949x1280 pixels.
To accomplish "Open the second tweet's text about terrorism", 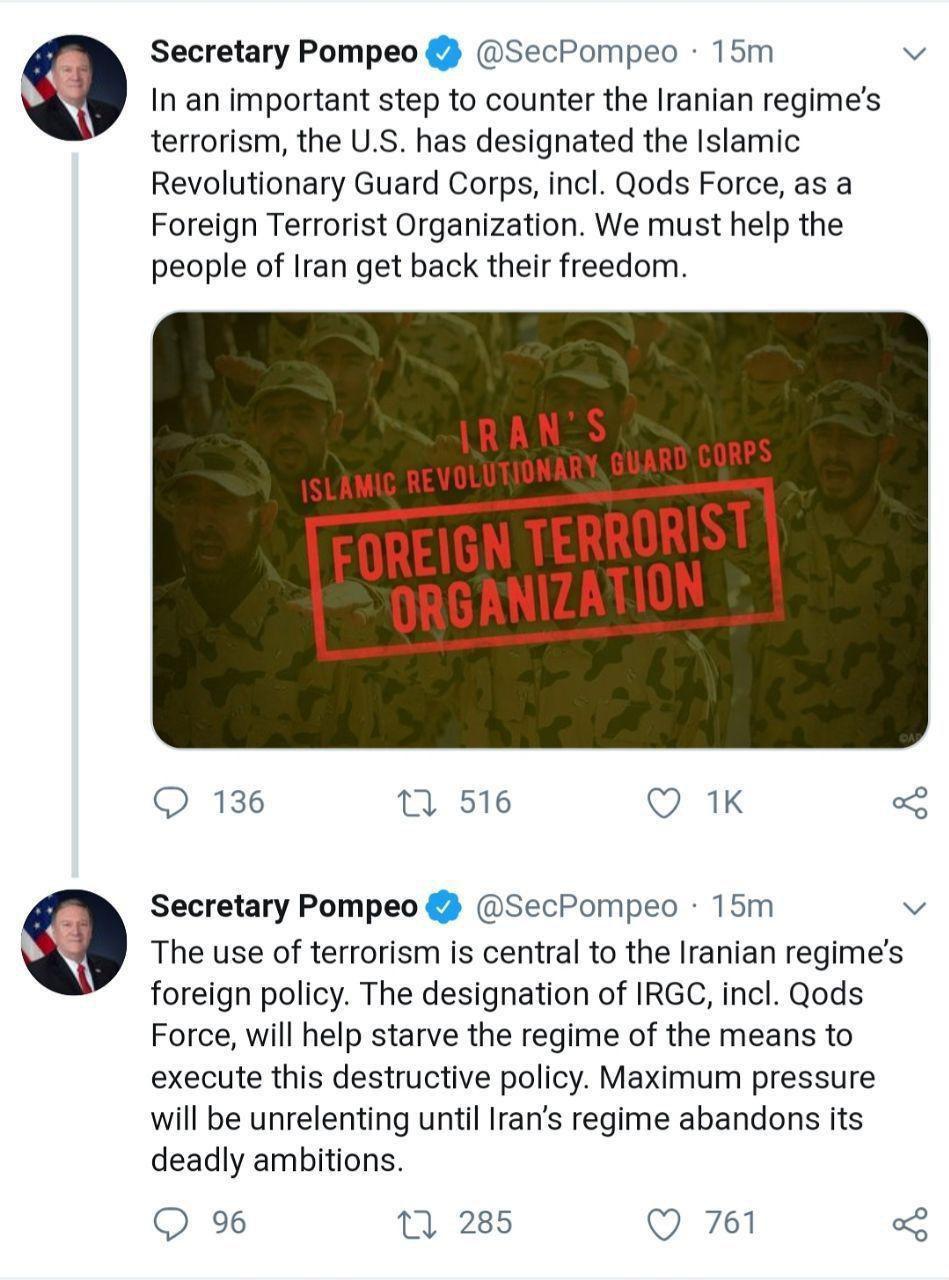I will [x=527, y=1057].
